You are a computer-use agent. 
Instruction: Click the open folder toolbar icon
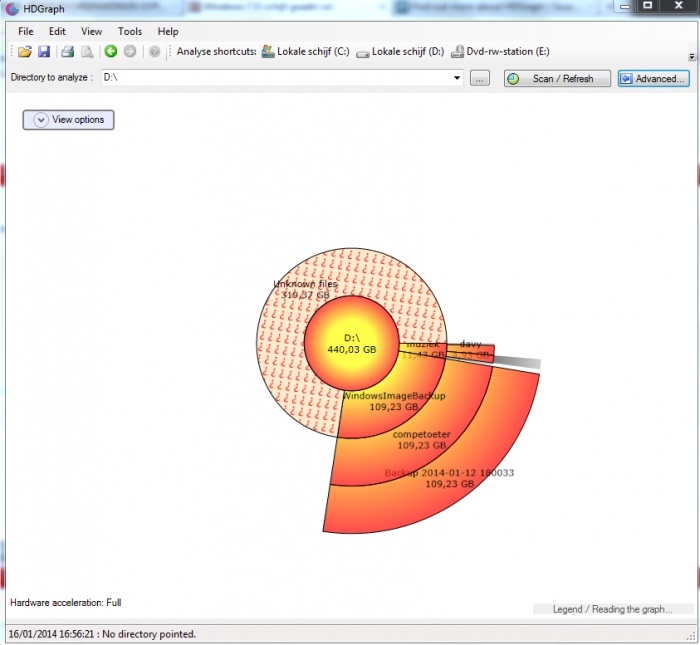click(x=25, y=52)
